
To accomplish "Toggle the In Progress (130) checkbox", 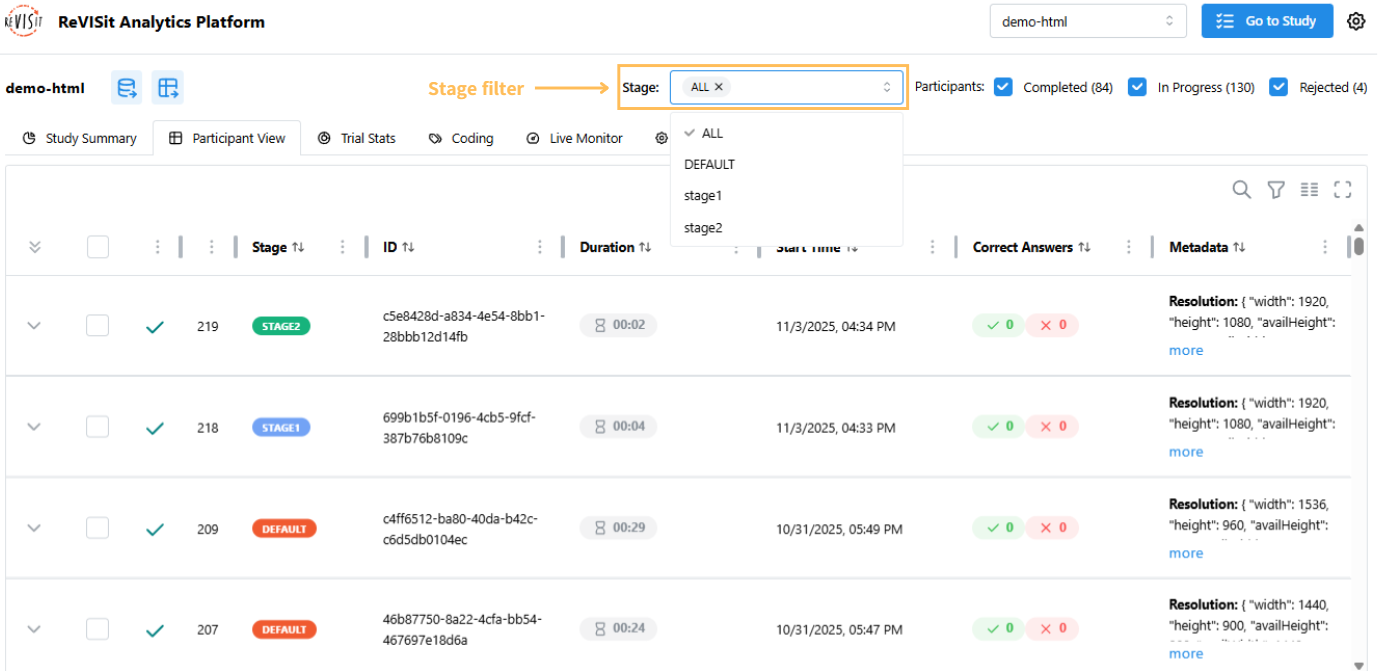I will 1137,87.
